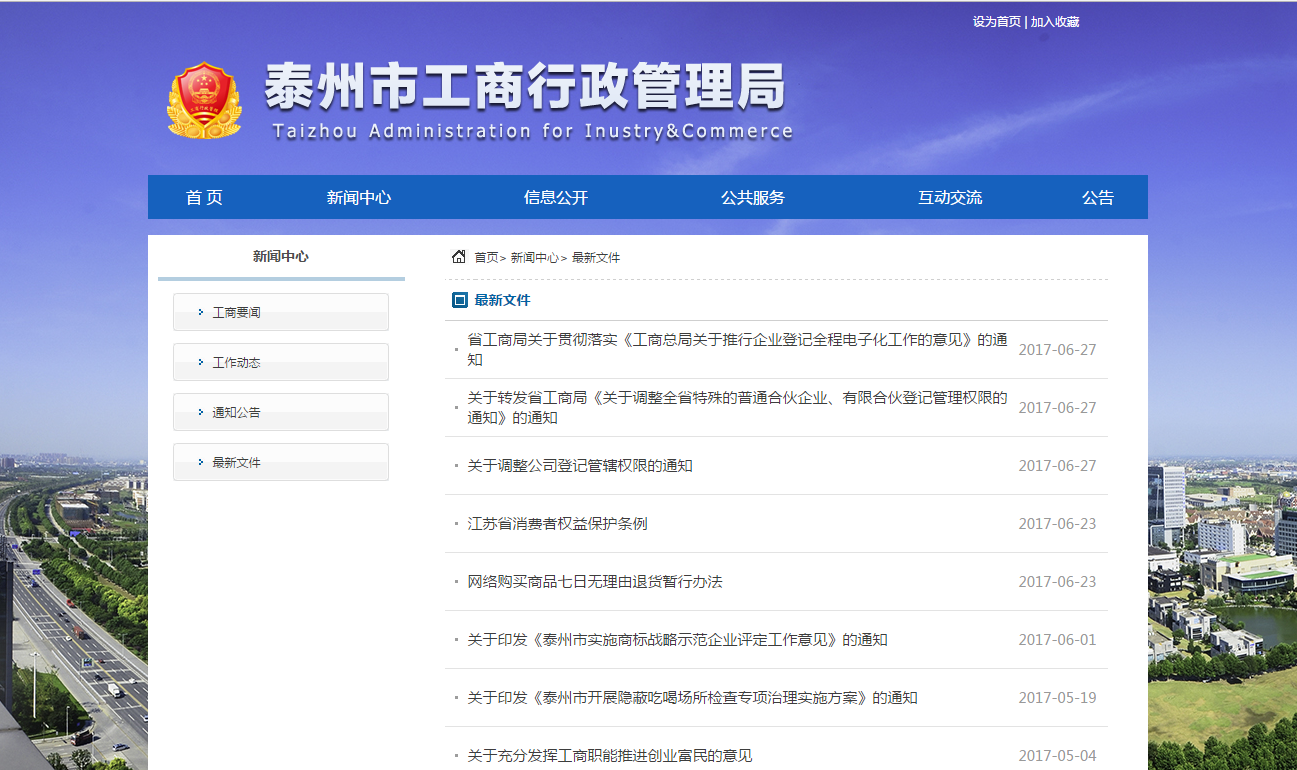1297x770 pixels.
Task: Click the home icon in breadcrumb
Action: pos(459,257)
